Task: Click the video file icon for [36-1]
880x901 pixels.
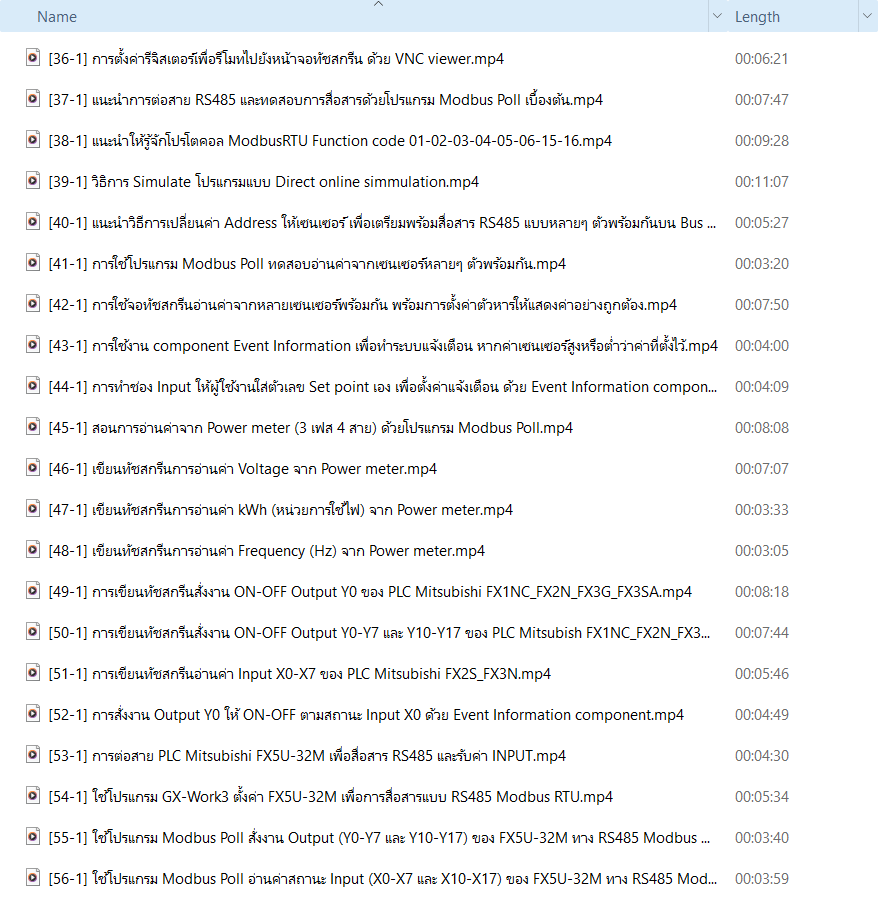Action: click(x=33, y=58)
